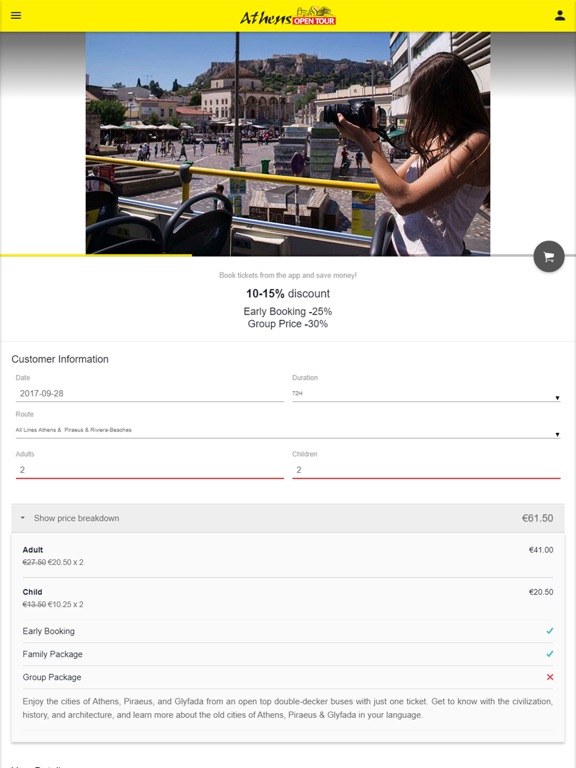576x768 pixels.
Task: Click the tour bus photo banner
Action: [288, 144]
